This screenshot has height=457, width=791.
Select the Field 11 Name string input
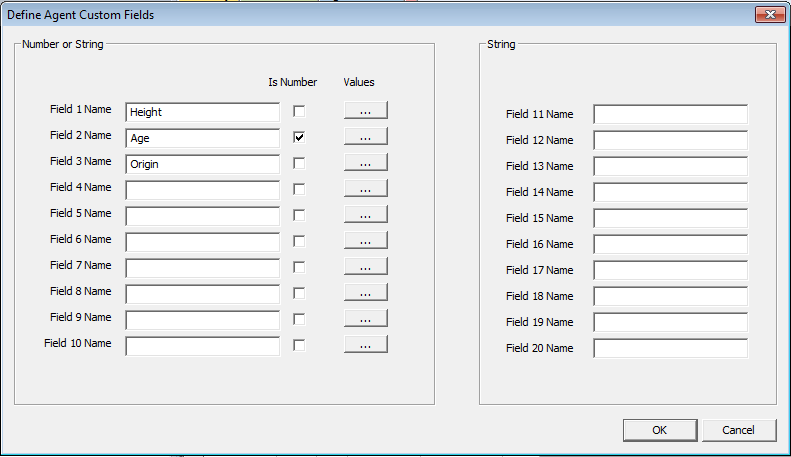point(670,115)
